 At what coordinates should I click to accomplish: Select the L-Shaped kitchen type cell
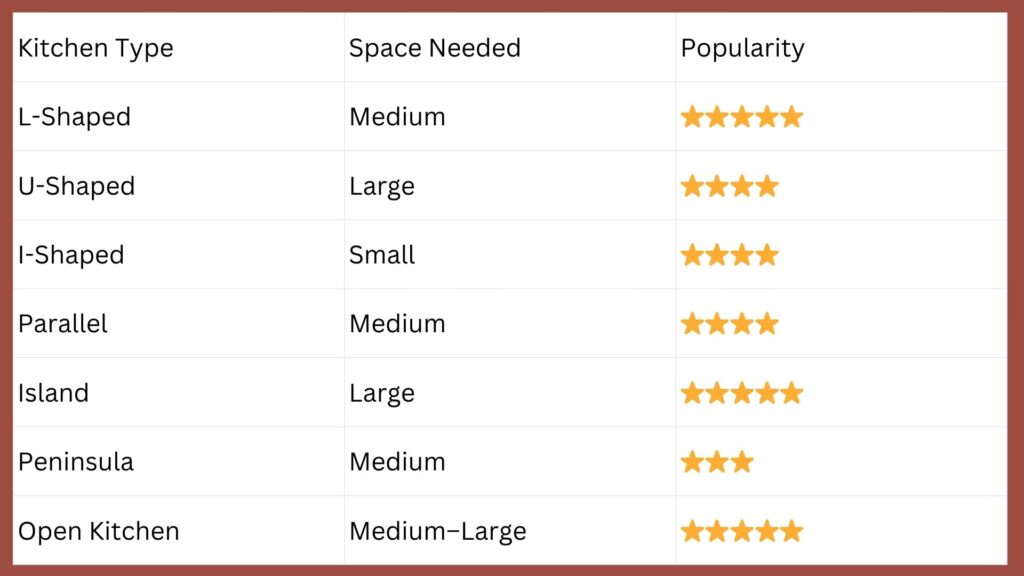click(x=74, y=117)
